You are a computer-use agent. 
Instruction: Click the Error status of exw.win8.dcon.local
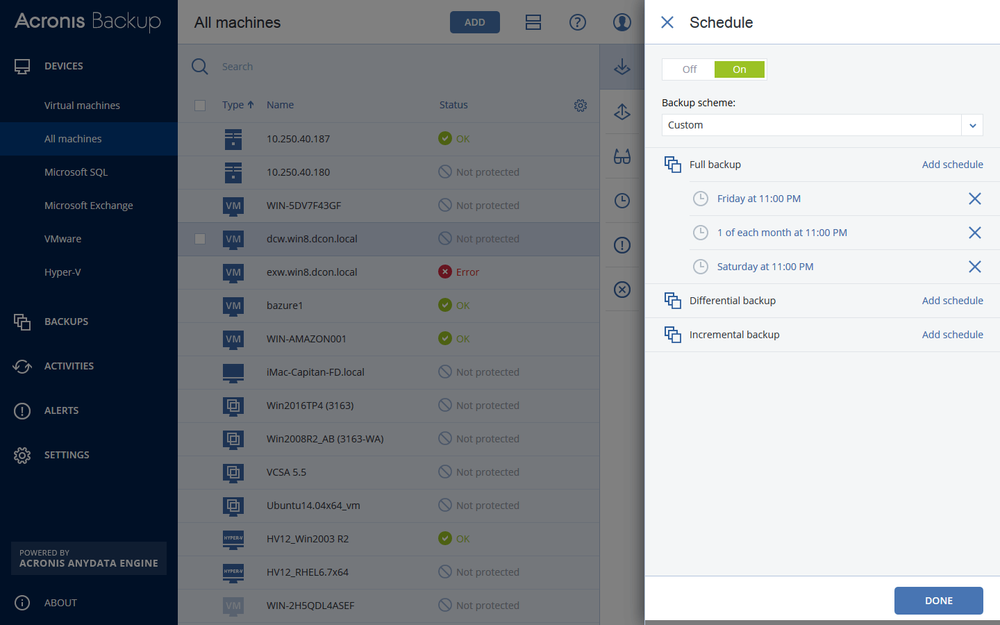459,272
